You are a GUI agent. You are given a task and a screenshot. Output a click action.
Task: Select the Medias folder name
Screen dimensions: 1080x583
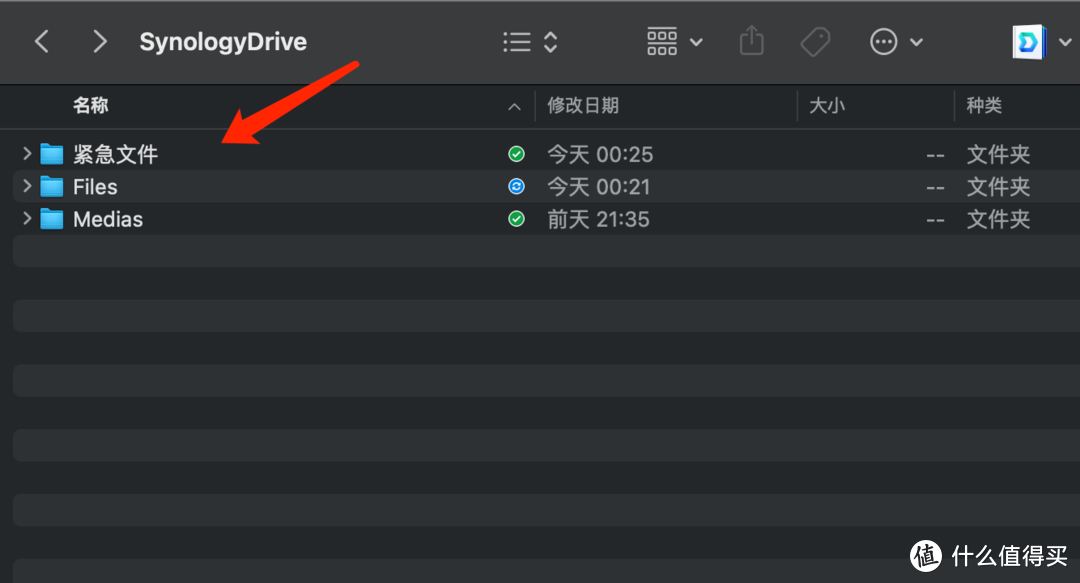pos(108,219)
